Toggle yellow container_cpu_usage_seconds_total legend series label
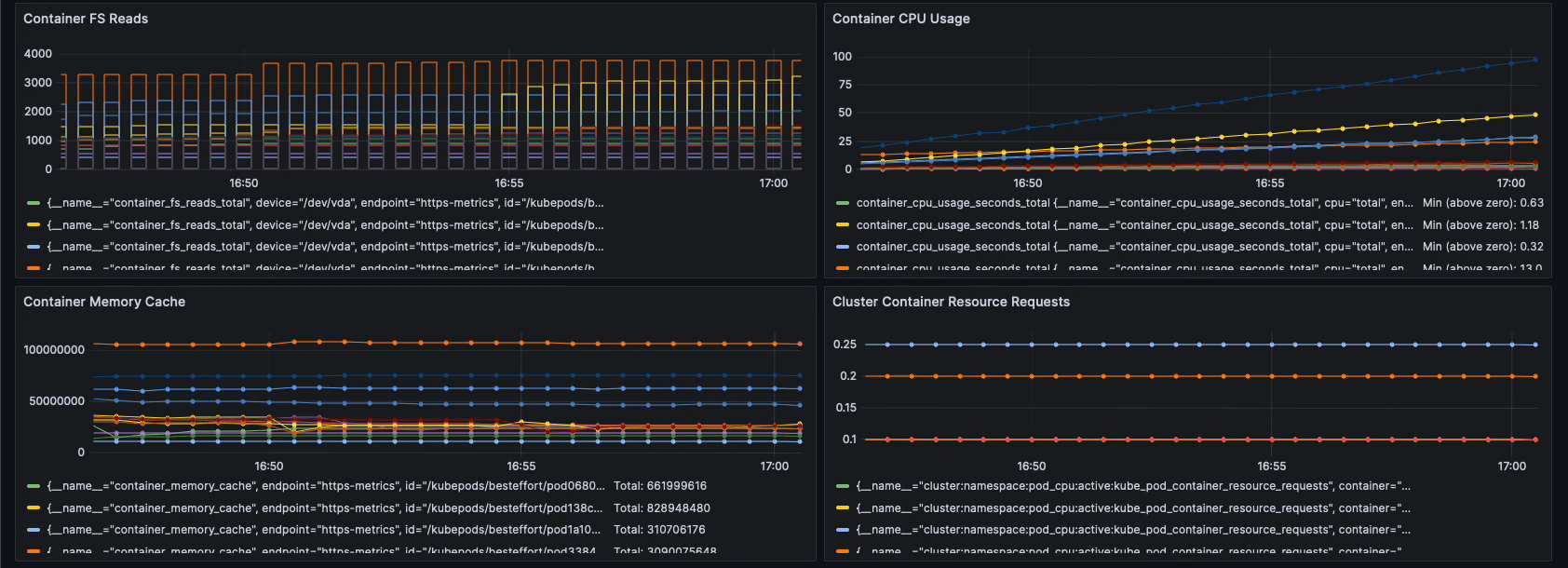This screenshot has height=568, width=1568. [x=1134, y=225]
